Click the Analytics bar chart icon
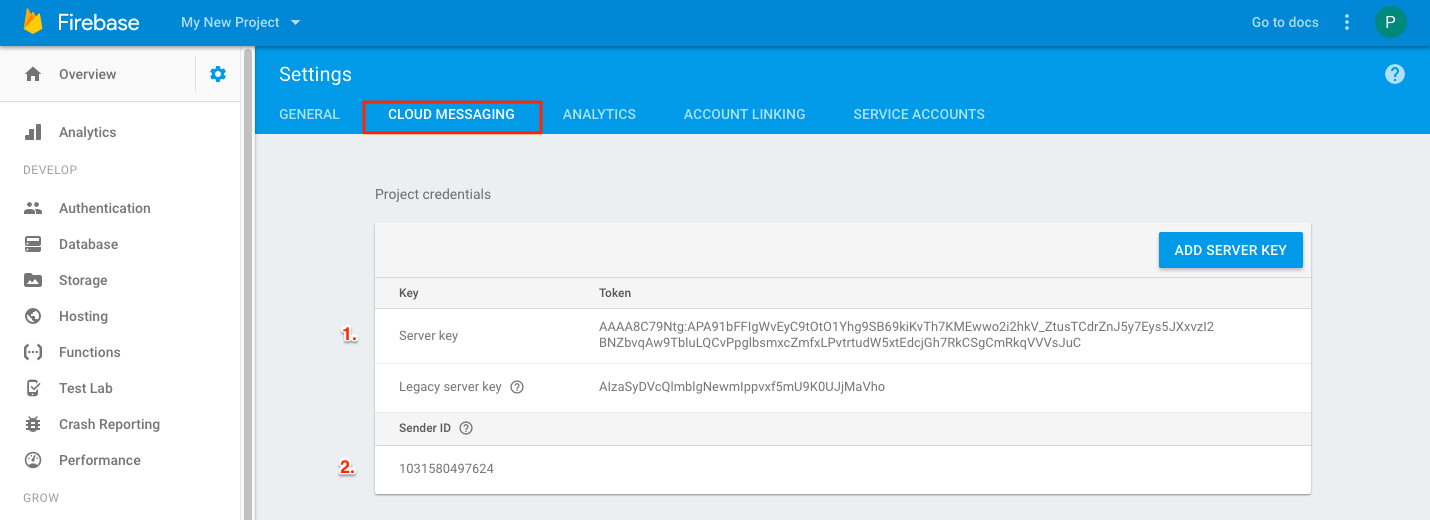This screenshot has height=520, width=1430. click(33, 132)
